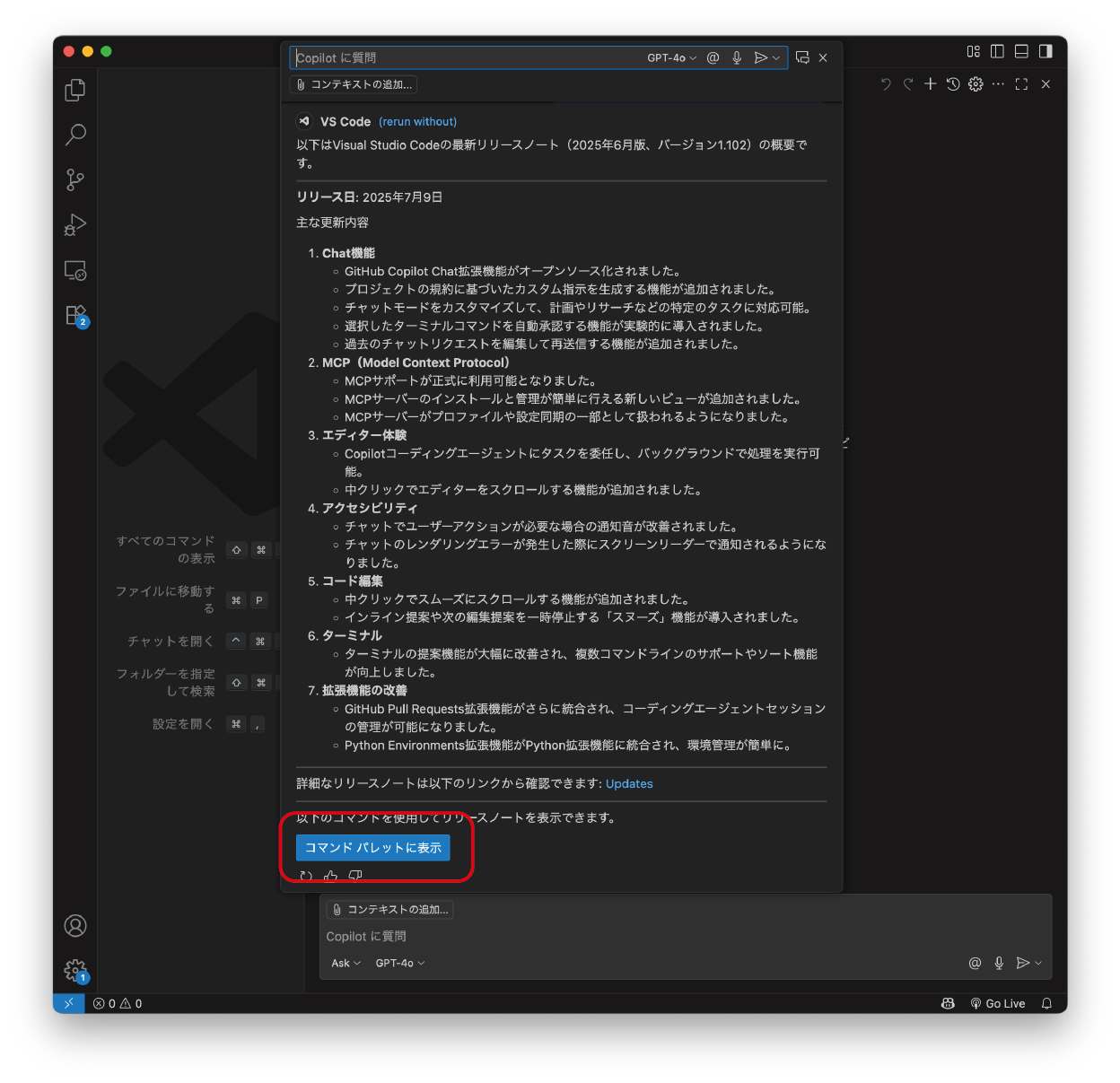
Task: Undo the last chat request in the chat panel
Action: click(x=886, y=84)
